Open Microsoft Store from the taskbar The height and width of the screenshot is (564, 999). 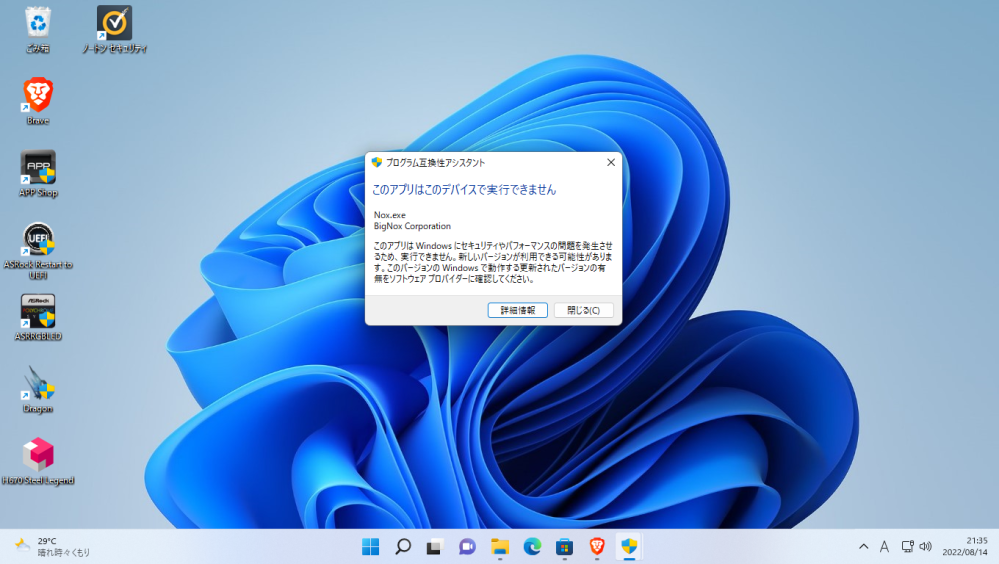pos(564,546)
